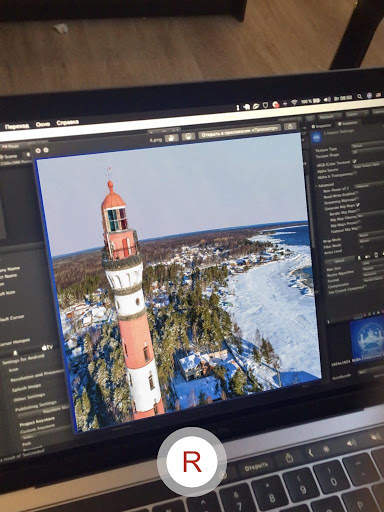The height and width of the screenshot is (512, 384).
Task: Toggle the sRGB (Color Texture) checkbox
Action: [355, 161]
